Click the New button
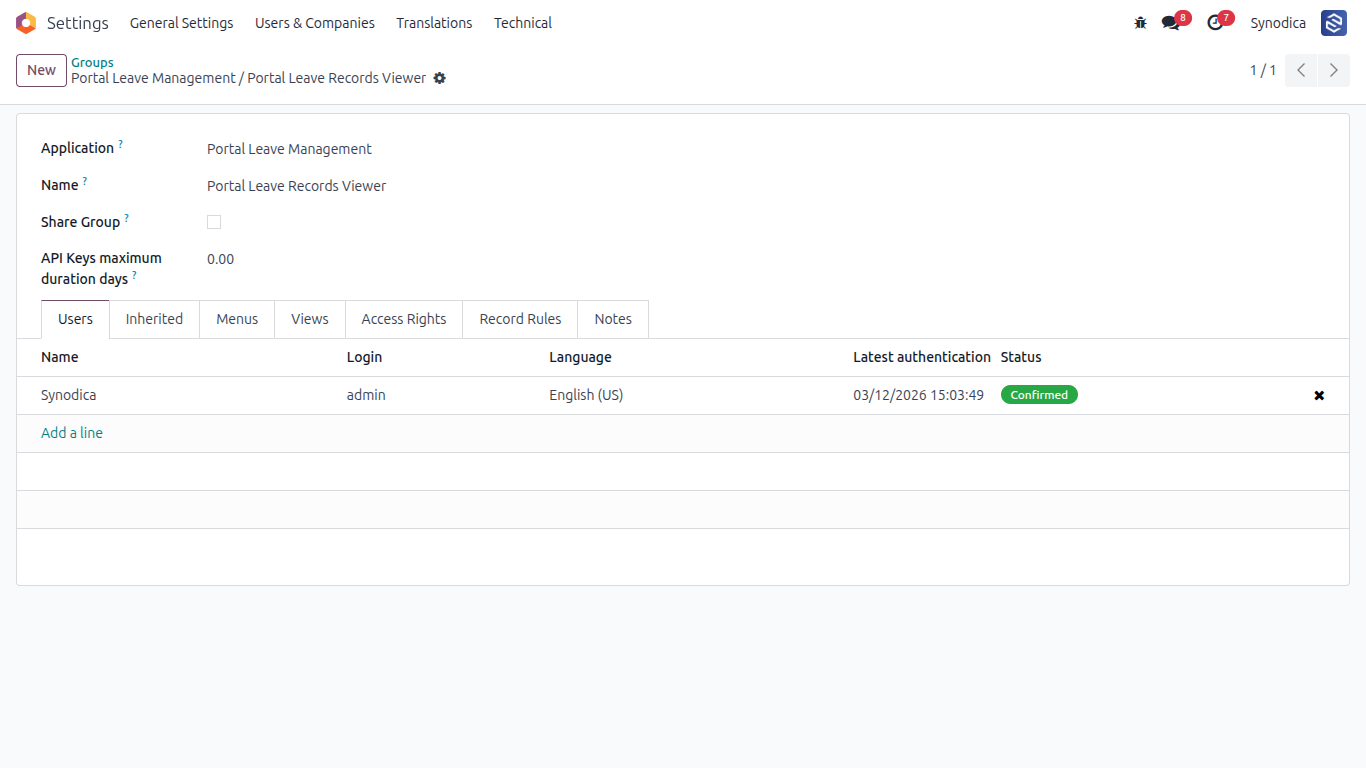This screenshot has height=768, width=1366. pyautogui.click(x=41, y=70)
